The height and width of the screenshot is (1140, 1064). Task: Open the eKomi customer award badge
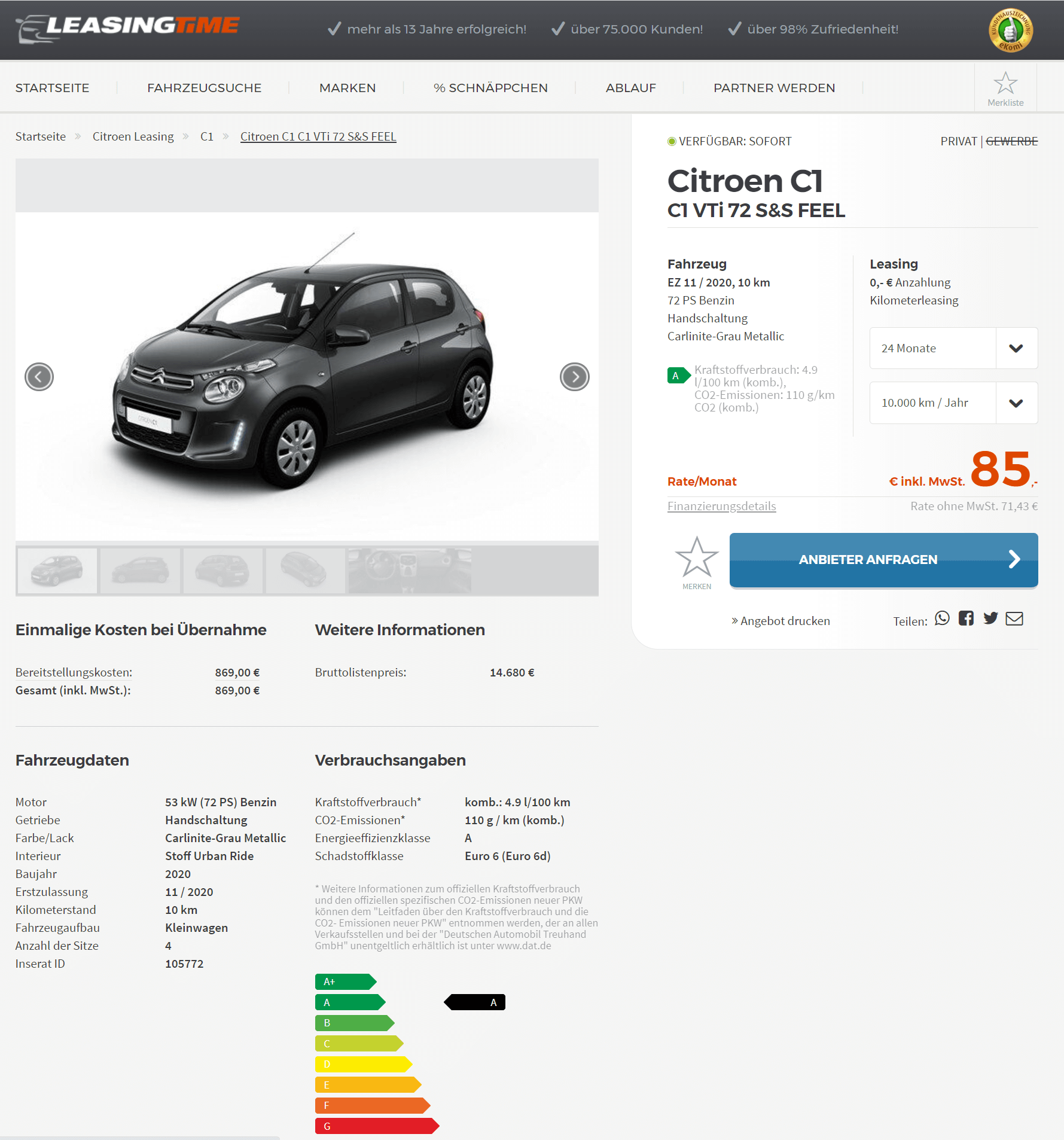1011,30
